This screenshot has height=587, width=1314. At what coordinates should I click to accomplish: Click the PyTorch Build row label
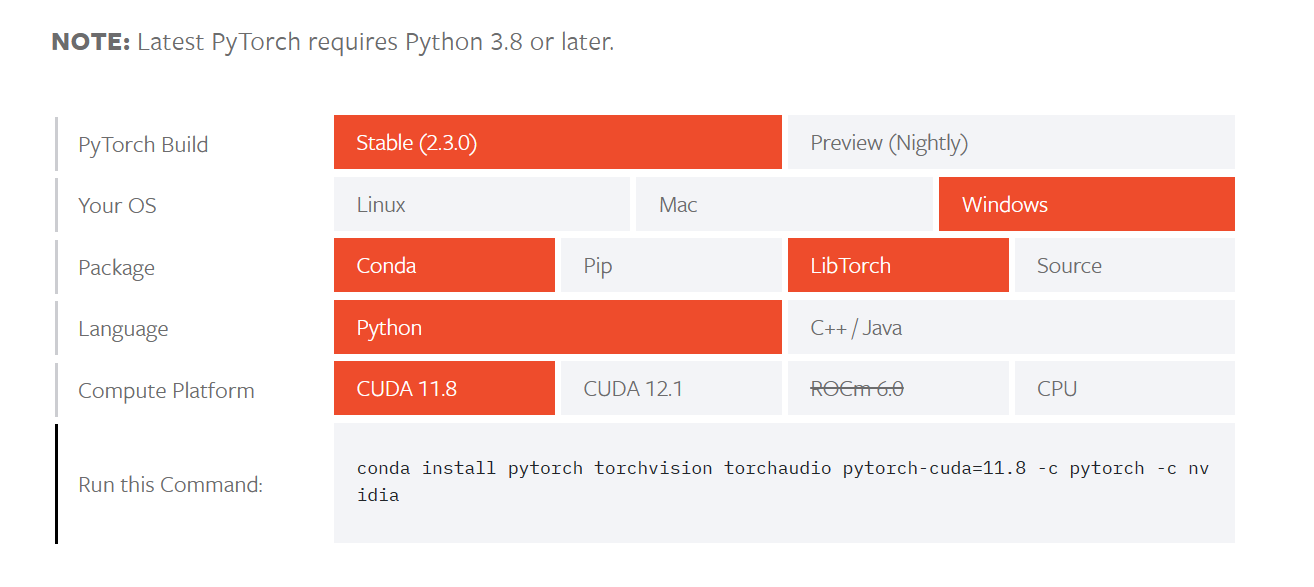coord(142,144)
